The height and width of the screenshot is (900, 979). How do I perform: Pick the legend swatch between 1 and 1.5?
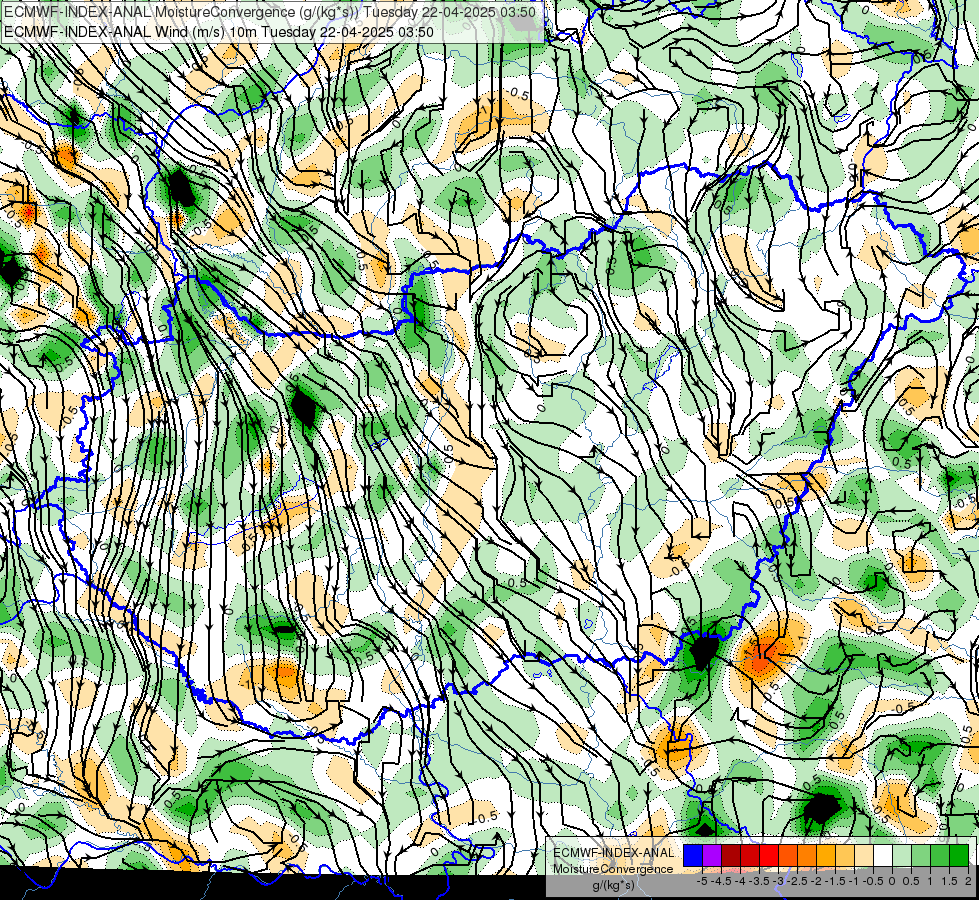(940, 855)
